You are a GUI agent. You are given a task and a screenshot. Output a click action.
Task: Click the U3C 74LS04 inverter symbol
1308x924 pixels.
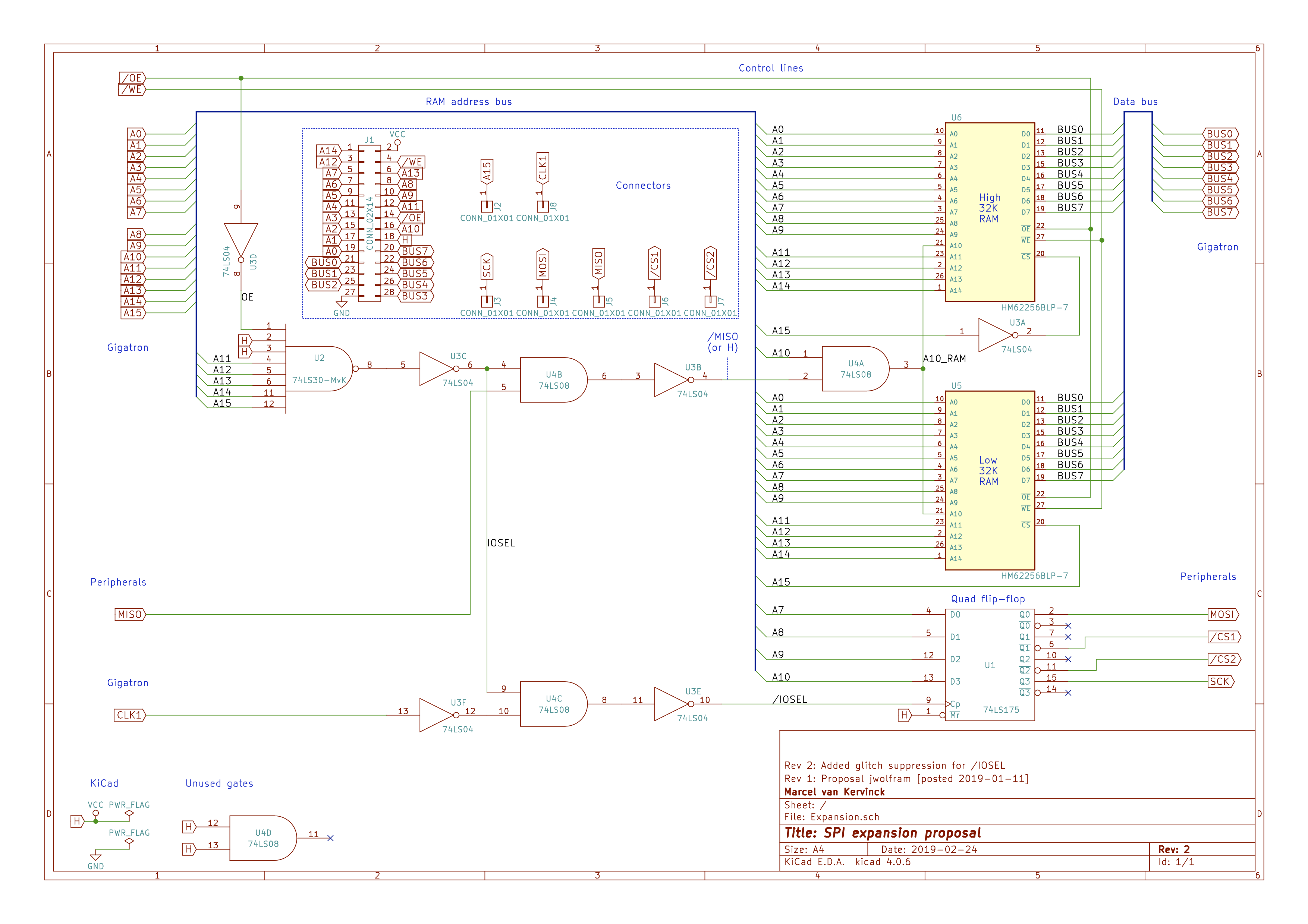click(438, 369)
